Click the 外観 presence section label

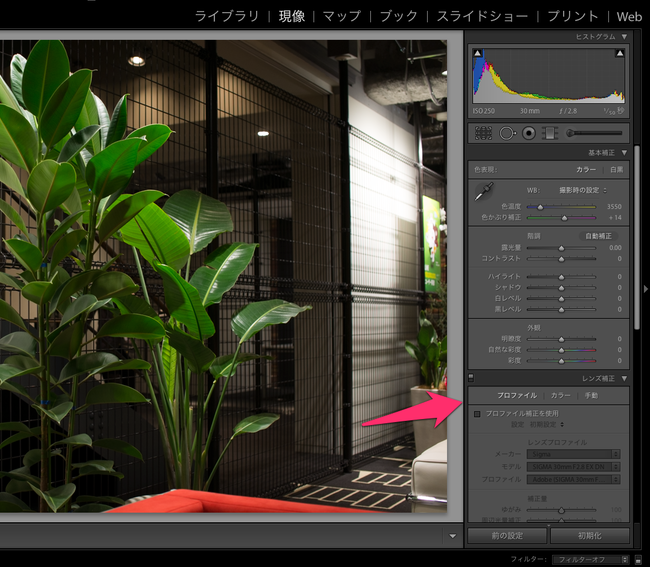(x=534, y=328)
